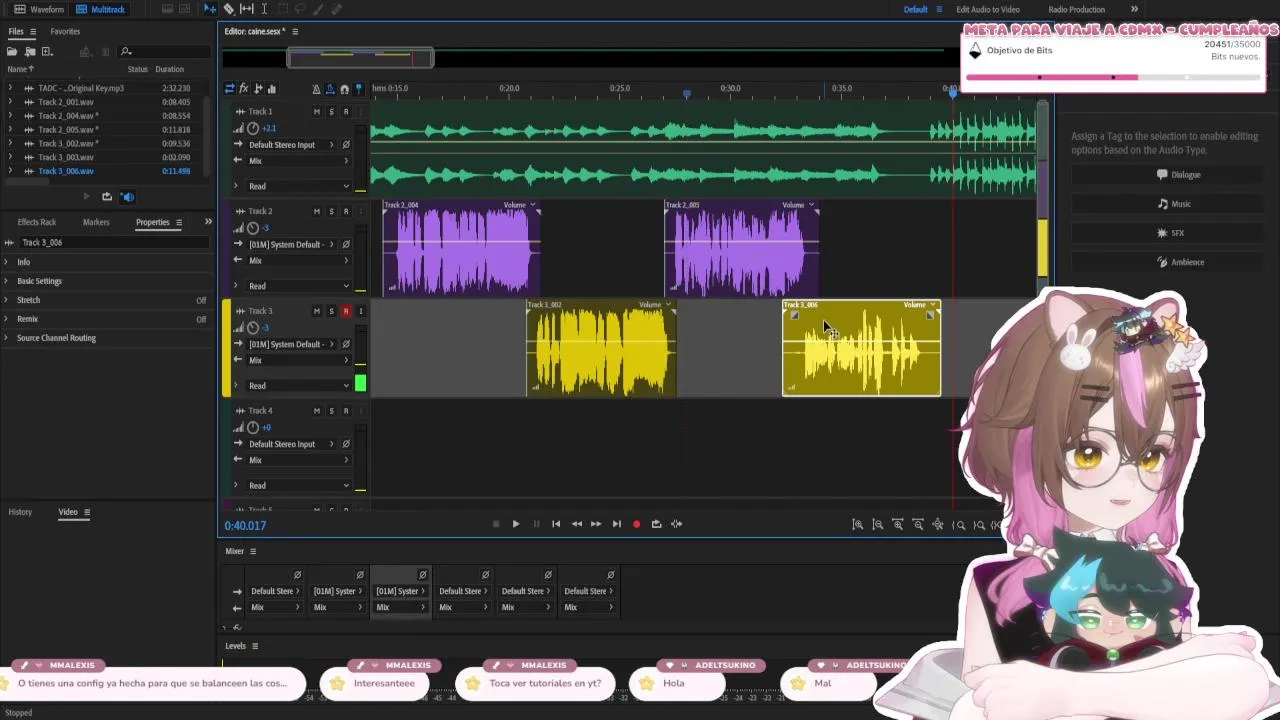Click the Inputs/Outputs view icon
Image resolution: width=1280 pixels, height=720 pixels.
pyautogui.click(x=229, y=89)
